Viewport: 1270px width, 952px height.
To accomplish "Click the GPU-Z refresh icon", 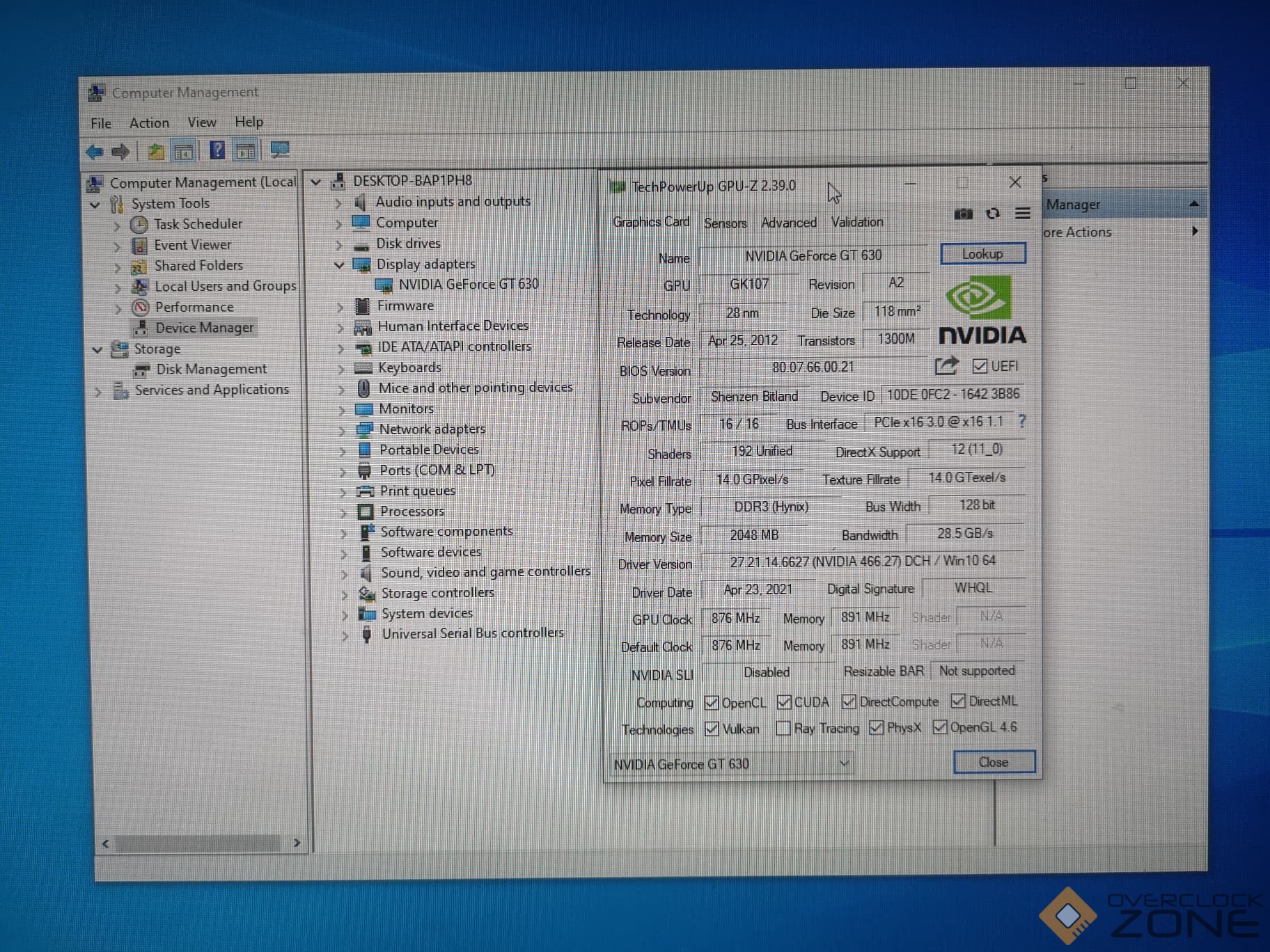I will (993, 214).
